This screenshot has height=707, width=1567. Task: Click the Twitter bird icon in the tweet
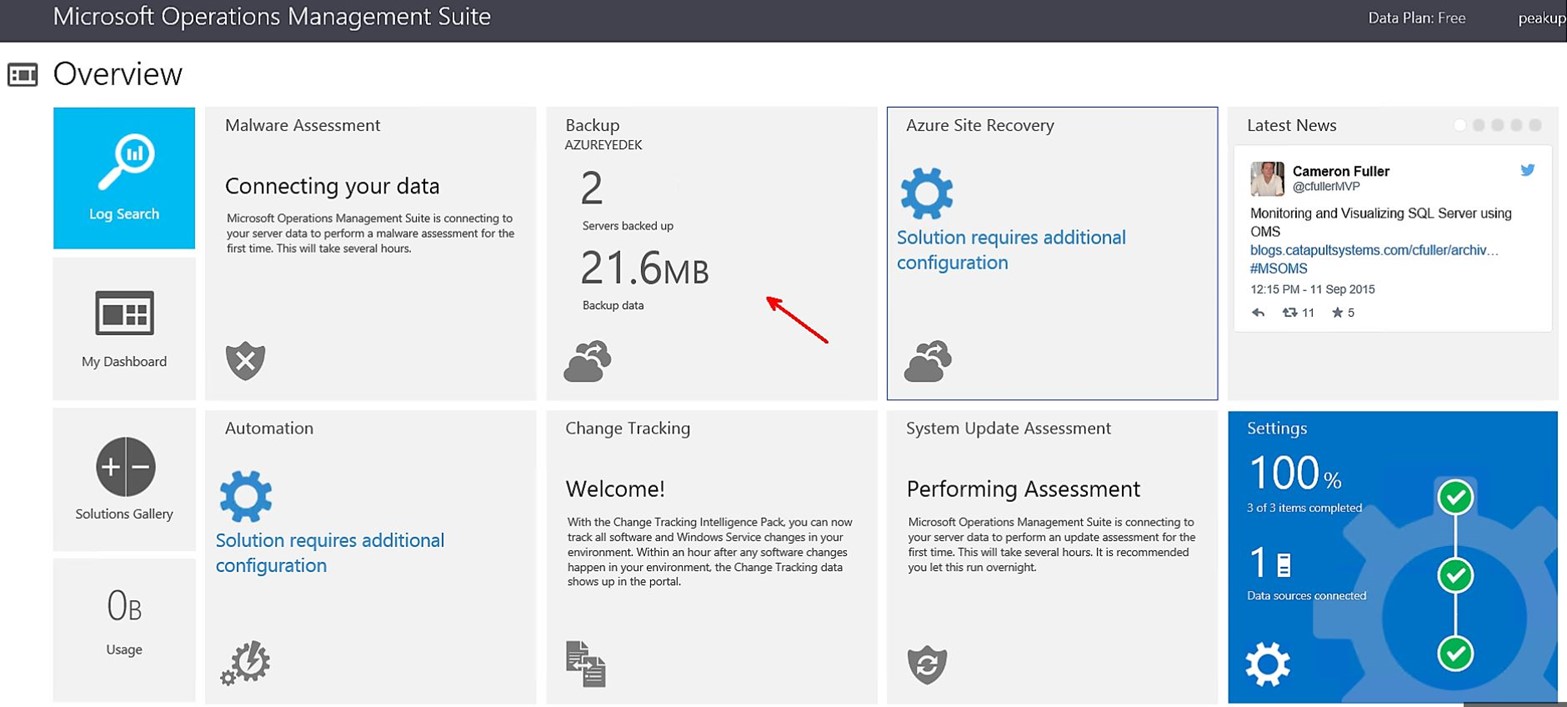pyautogui.click(x=1527, y=170)
